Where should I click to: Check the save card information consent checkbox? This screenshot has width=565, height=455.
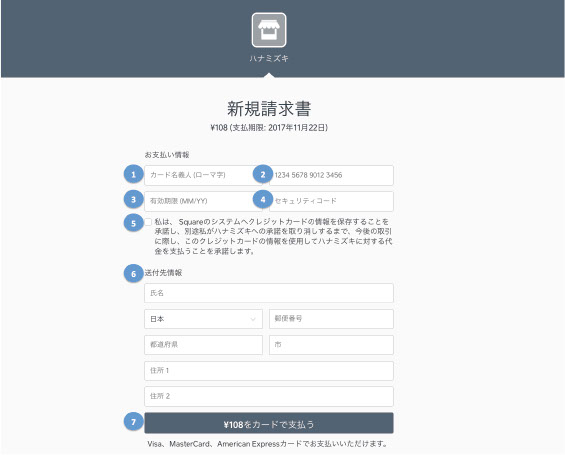click(148, 222)
